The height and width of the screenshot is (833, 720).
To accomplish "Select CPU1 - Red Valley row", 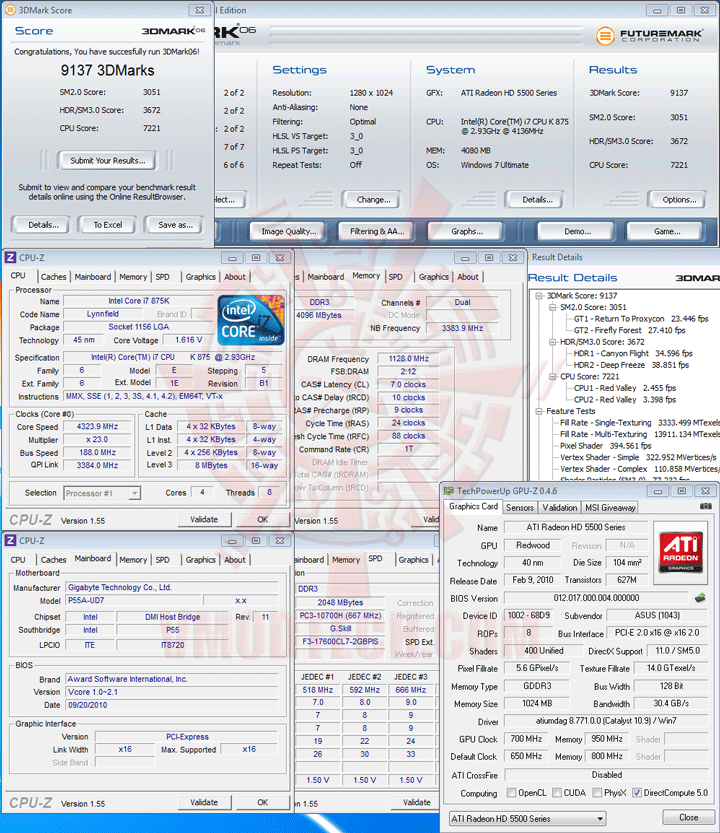I will [x=625, y=388].
